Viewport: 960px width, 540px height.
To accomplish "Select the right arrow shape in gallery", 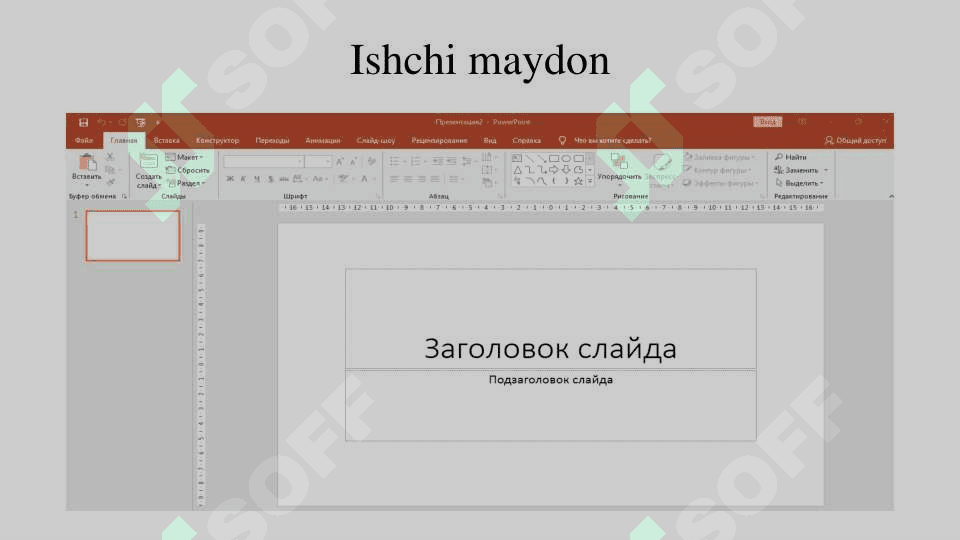I will (x=554, y=170).
